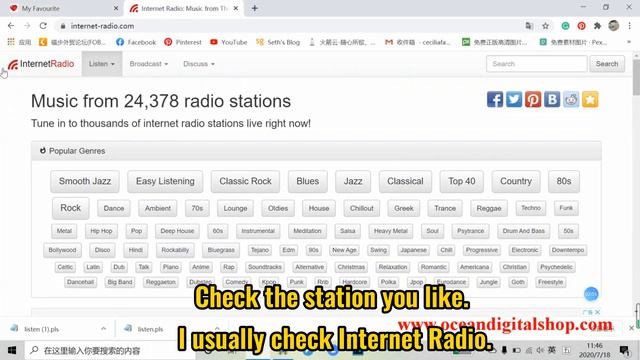640x360 pixels.
Task: Click the InternetRadio logo
Action: pyautogui.click(x=41, y=64)
